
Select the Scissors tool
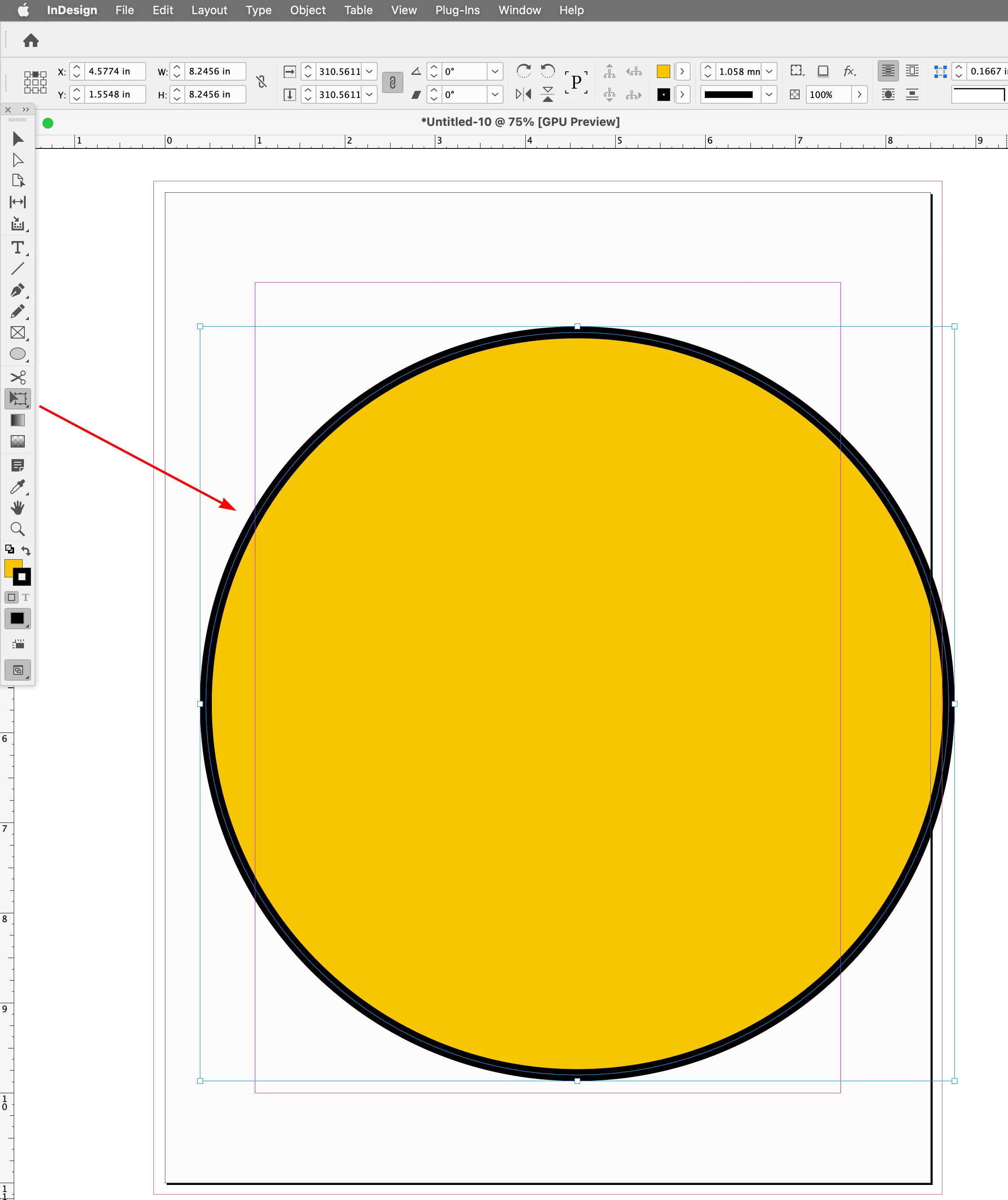click(x=17, y=377)
